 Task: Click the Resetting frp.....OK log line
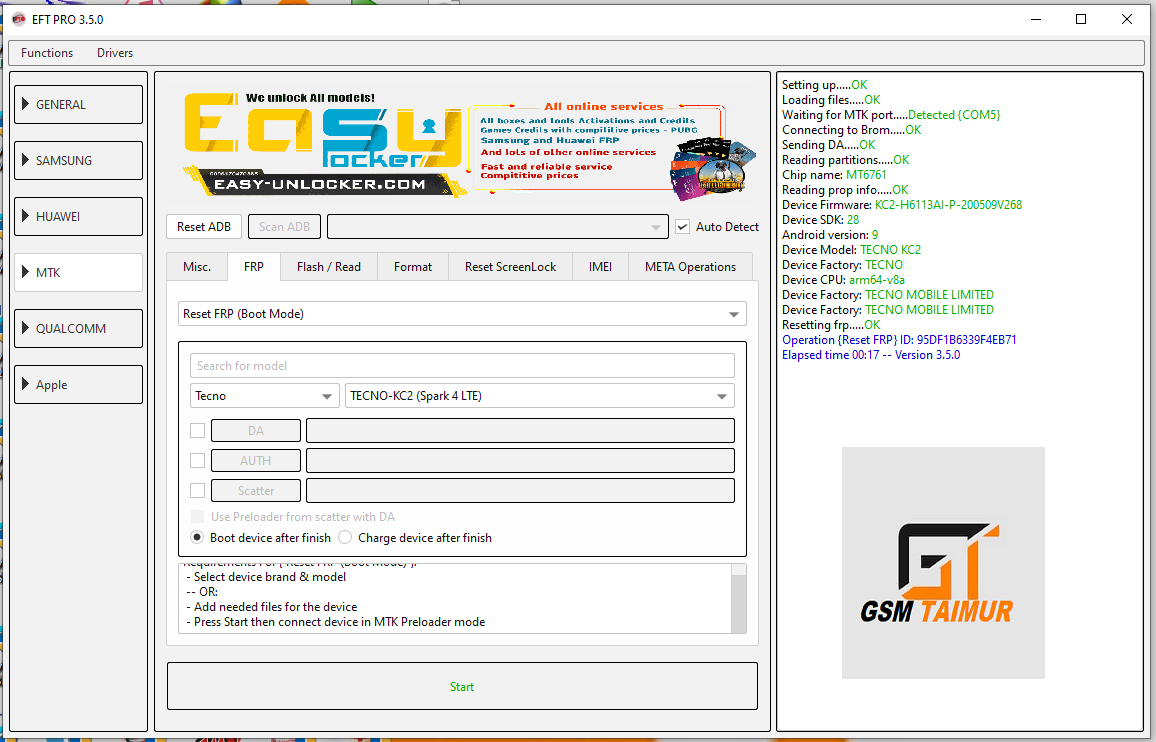(831, 325)
